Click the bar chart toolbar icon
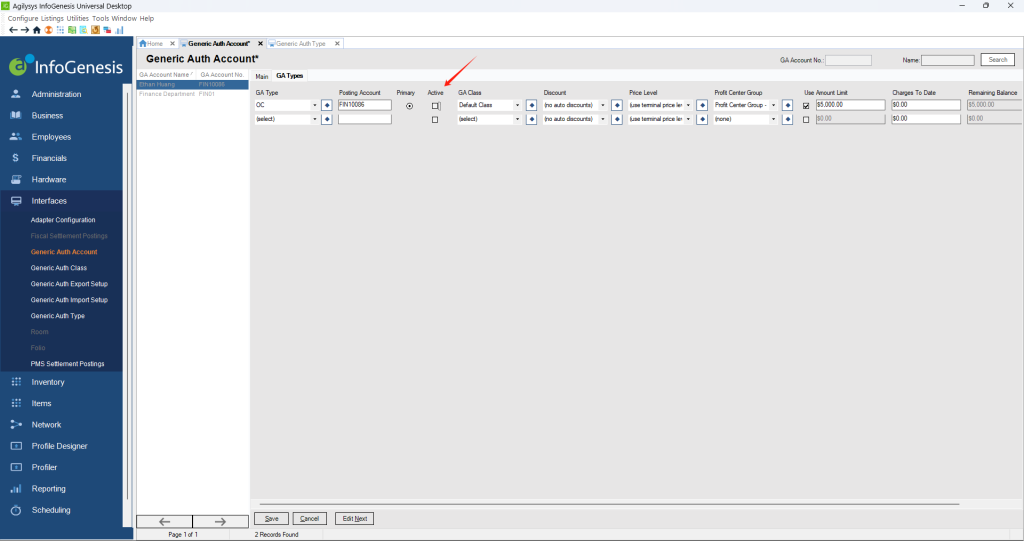The width and height of the screenshot is (1024, 541). (119, 30)
